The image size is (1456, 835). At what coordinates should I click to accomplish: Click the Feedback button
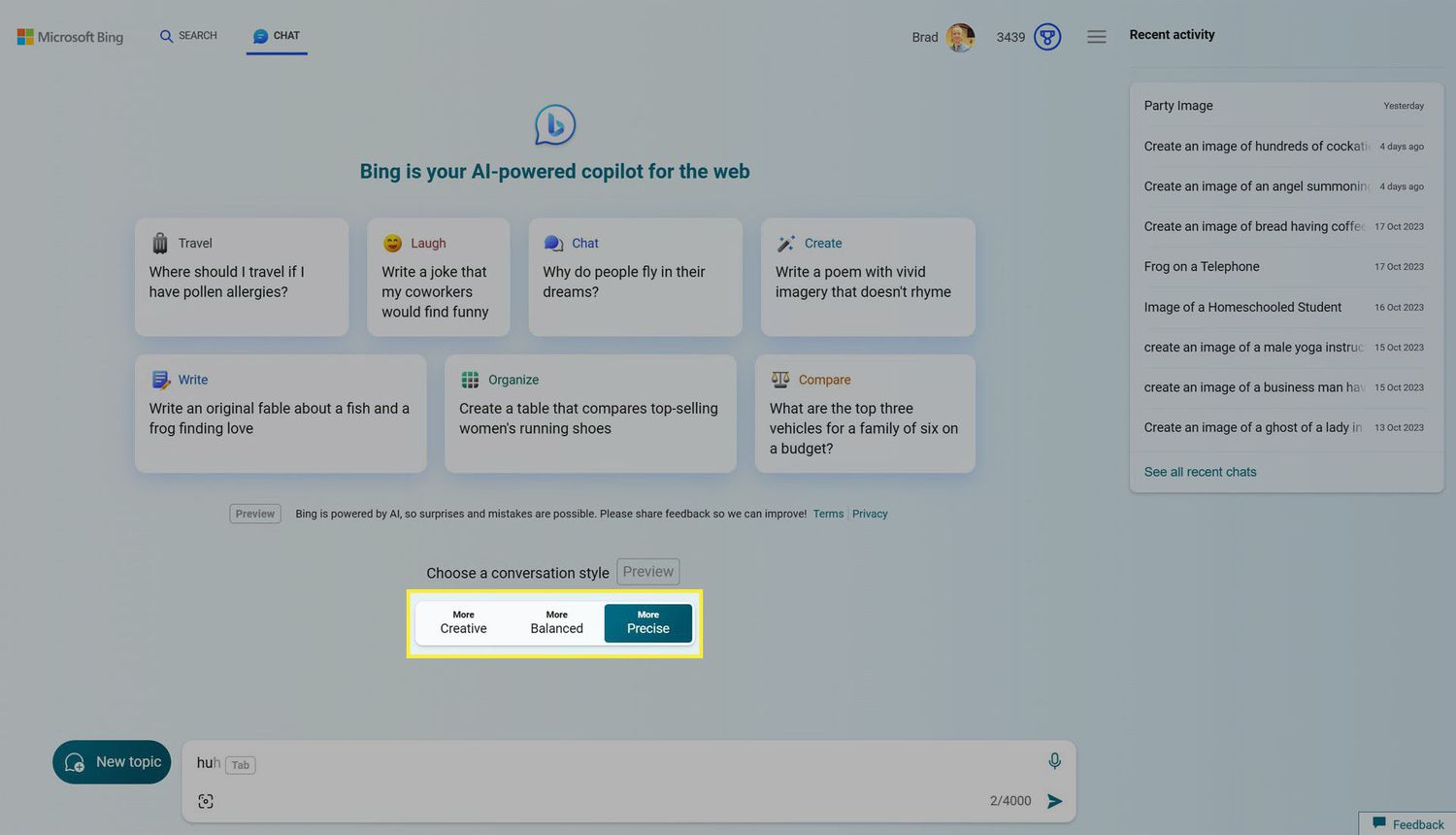[1407, 823]
